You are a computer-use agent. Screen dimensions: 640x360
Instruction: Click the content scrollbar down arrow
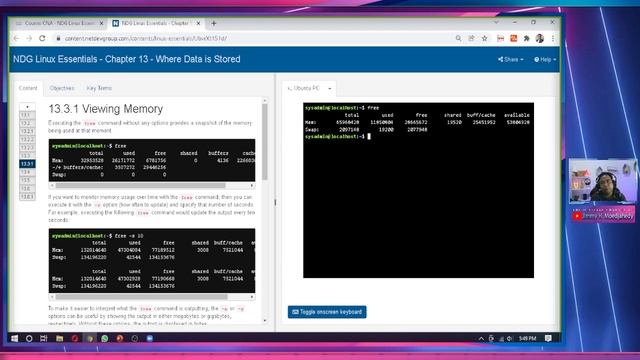[265, 321]
